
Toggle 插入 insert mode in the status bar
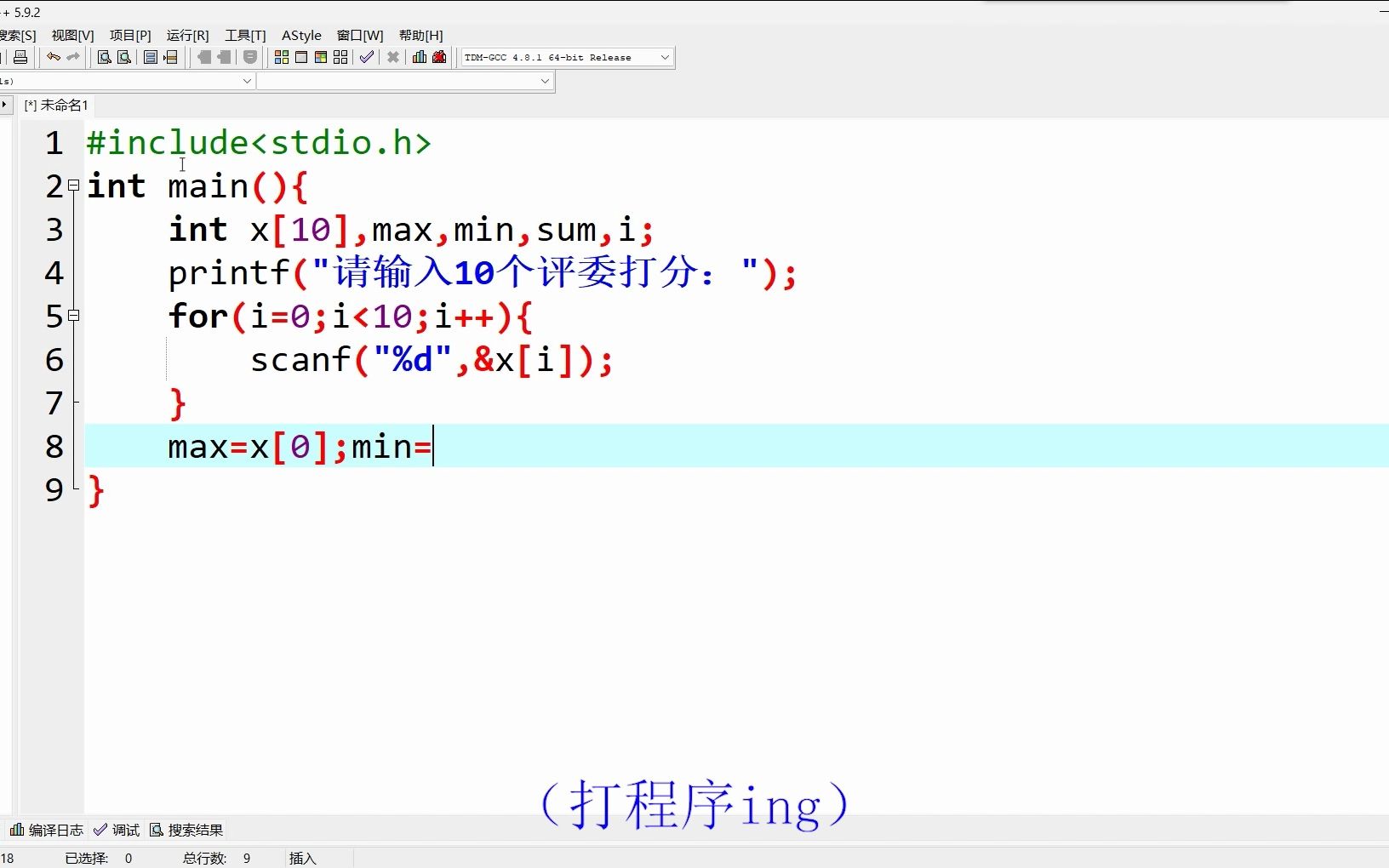(x=303, y=859)
